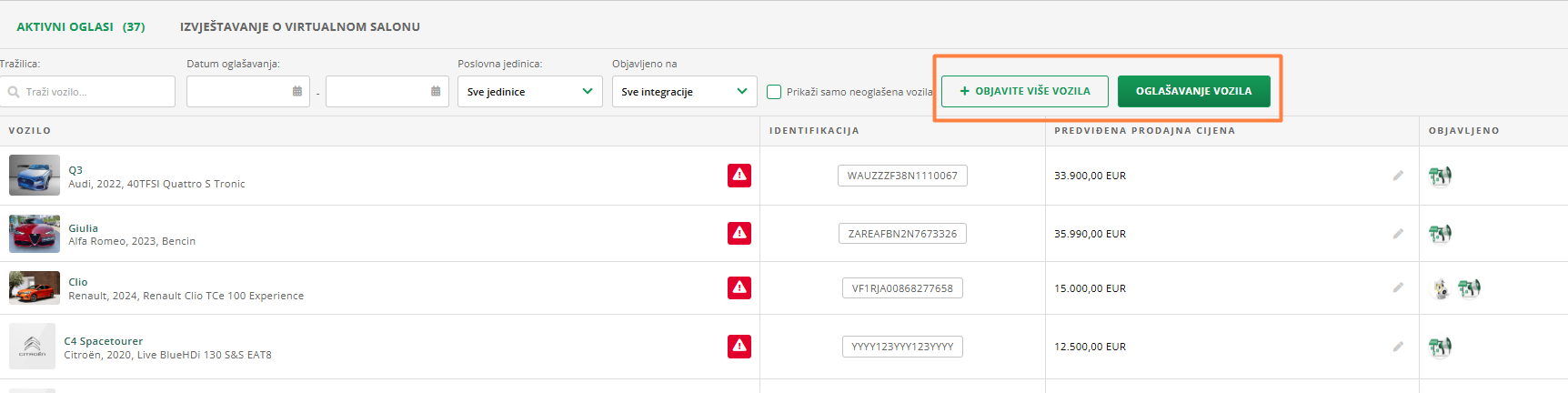The width and height of the screenshot is (1568, 393).
Task: Edit price of 33.900,00 EUR with pencil
Action: [x=1398, y=176]
